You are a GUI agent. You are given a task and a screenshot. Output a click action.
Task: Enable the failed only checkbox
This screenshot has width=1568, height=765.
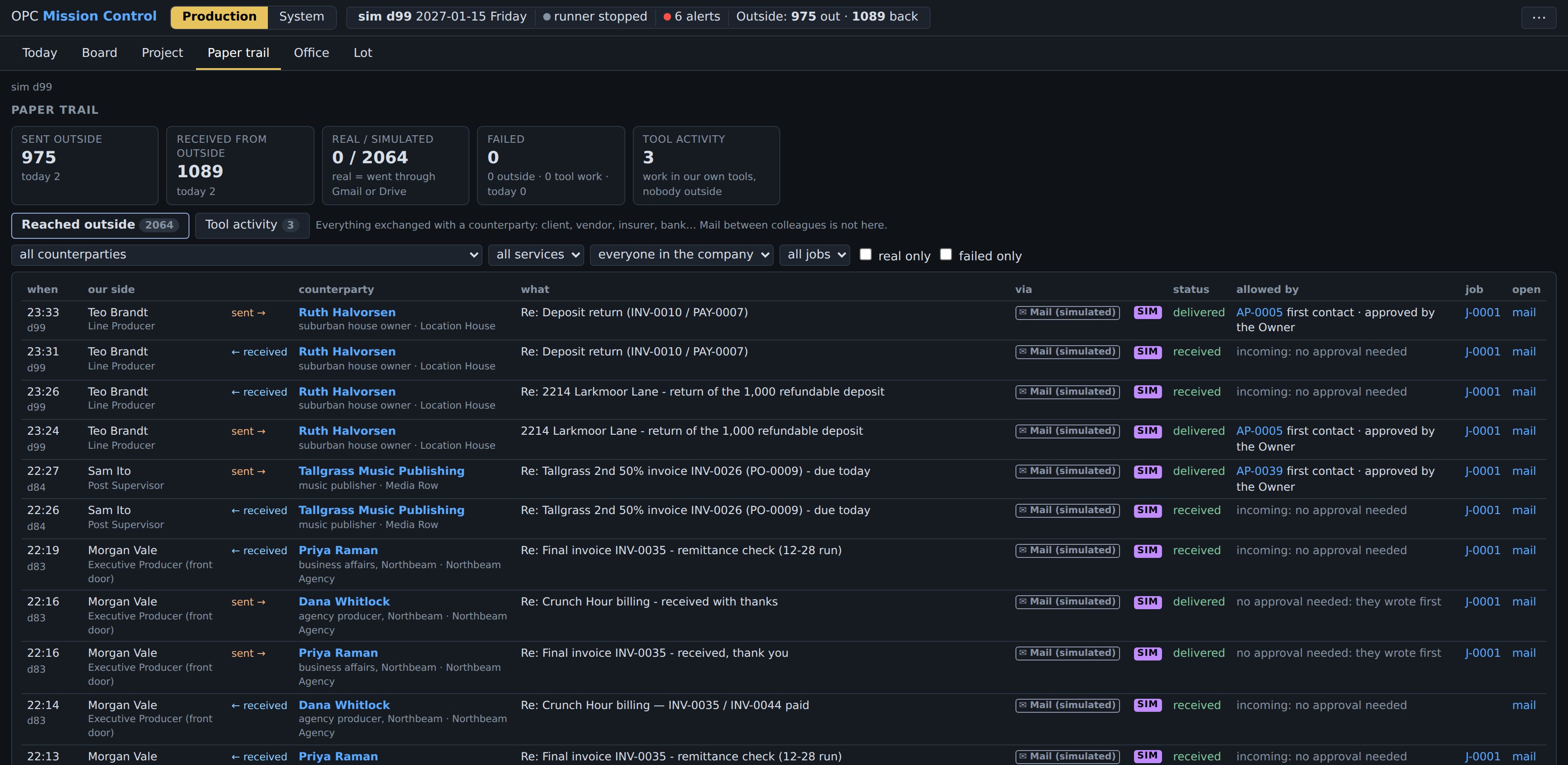point(945,254)
